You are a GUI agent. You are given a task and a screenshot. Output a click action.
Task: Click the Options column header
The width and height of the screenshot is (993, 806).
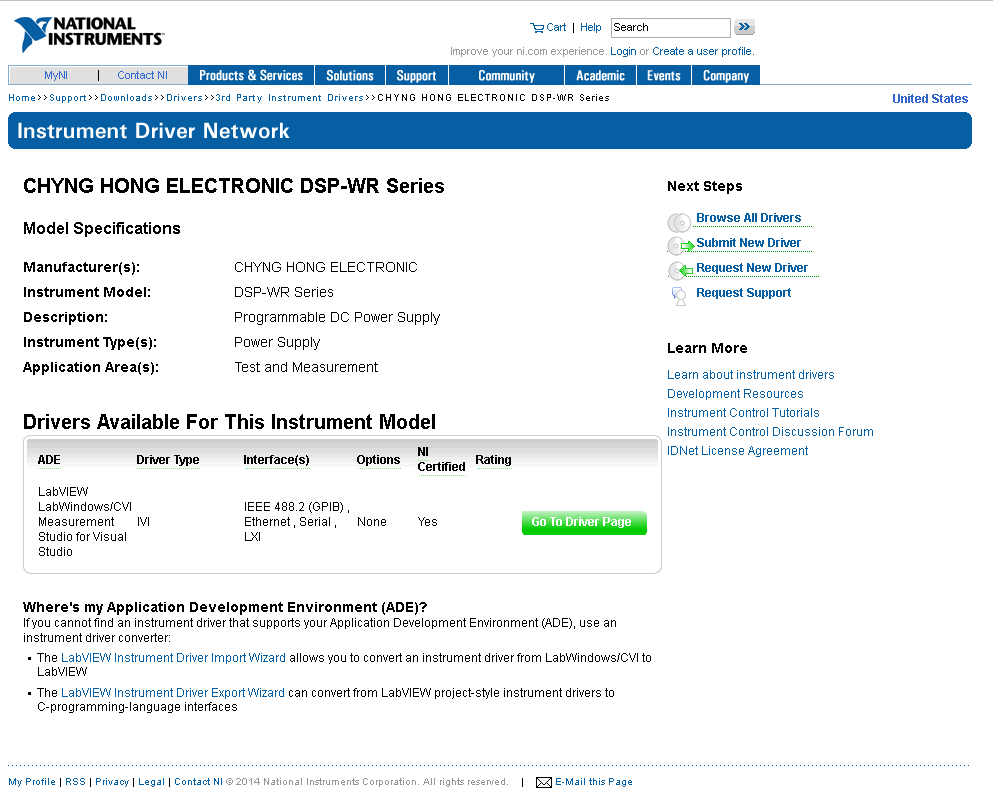pyautogui.click(x=378, y=460)
